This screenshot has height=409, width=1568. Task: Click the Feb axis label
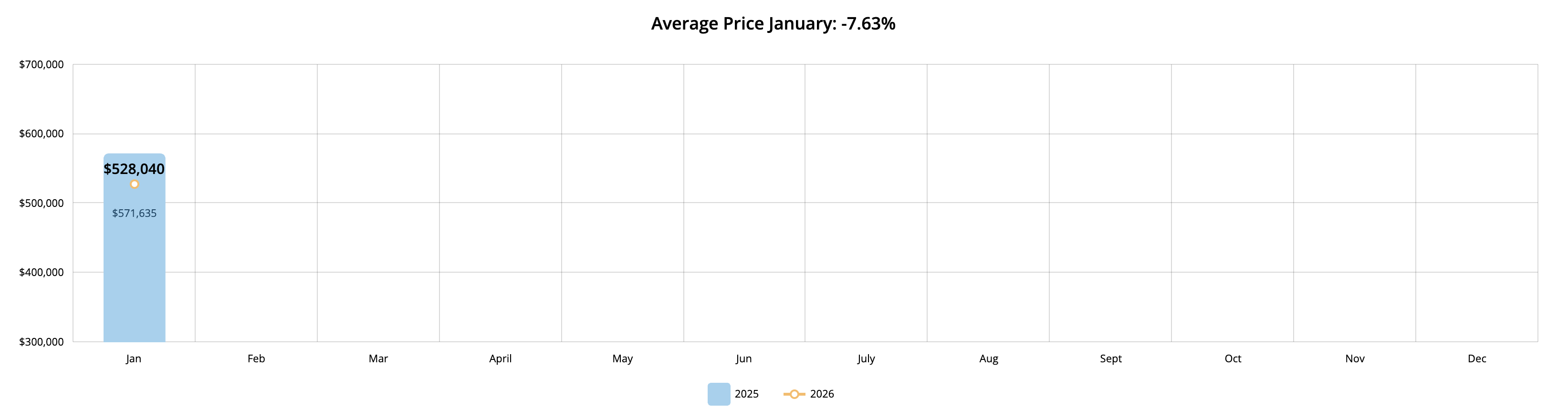(256, 358)
